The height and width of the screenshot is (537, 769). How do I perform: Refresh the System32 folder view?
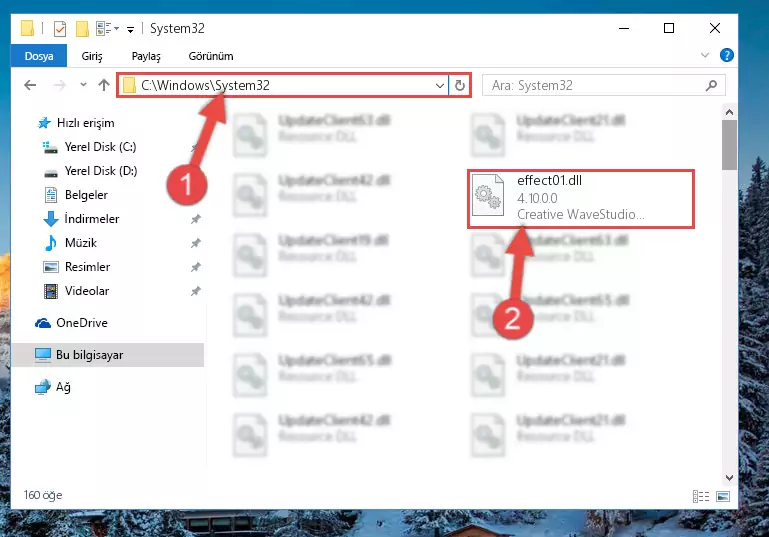(x=460, y=86)
